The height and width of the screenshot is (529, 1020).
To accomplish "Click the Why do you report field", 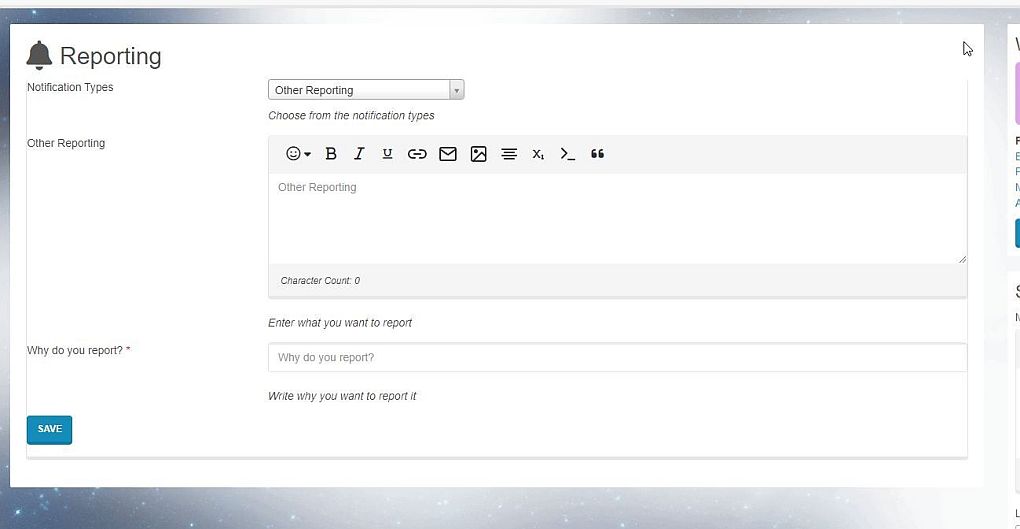I will pyautogui.click(x=617, y=358).
